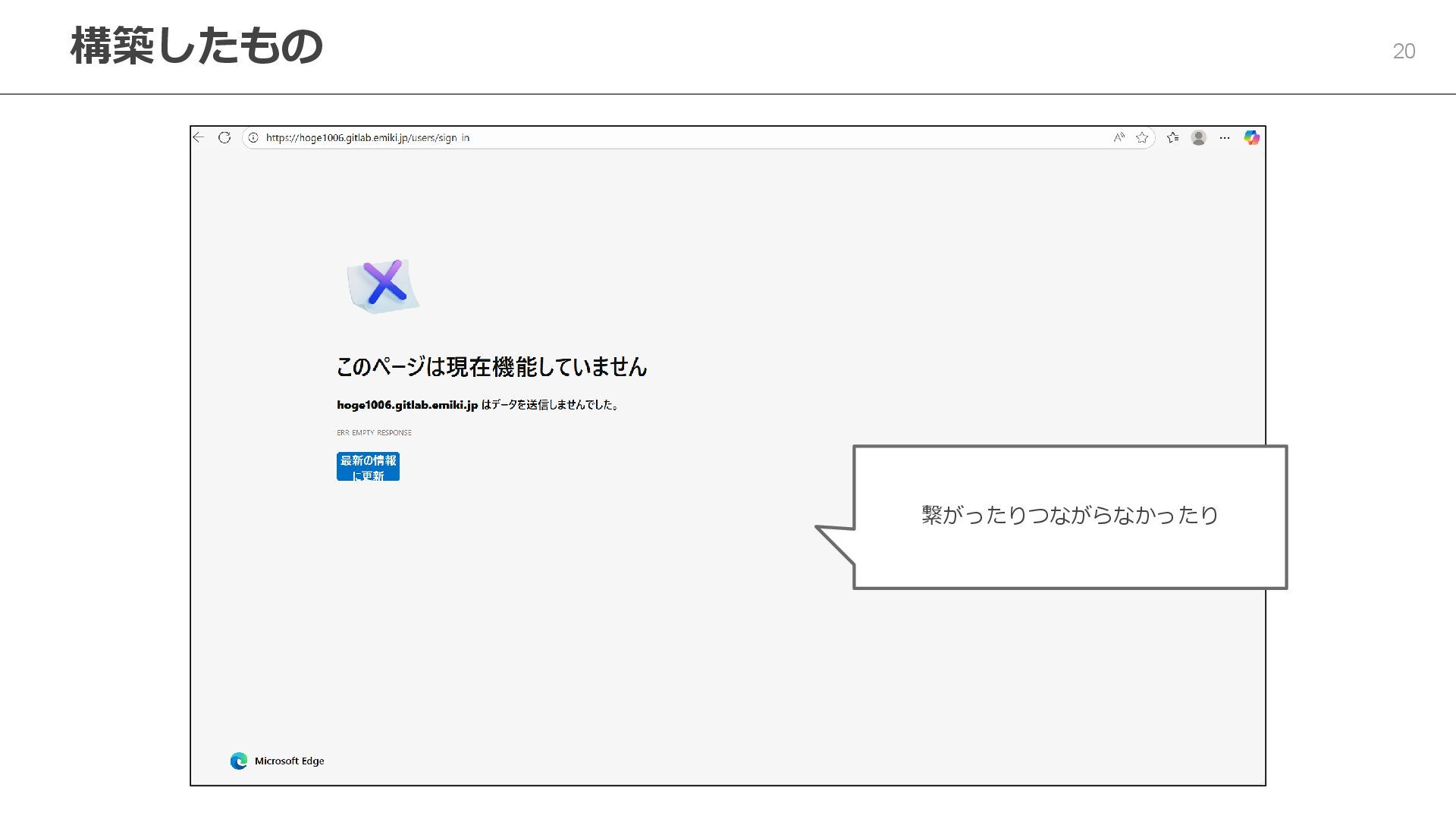Image resolution: width=1456 pixels, height=819 pixels.
Task: Click the ERR_EMPTY_RESPONSE error code text
Action: tap(374, 432)
